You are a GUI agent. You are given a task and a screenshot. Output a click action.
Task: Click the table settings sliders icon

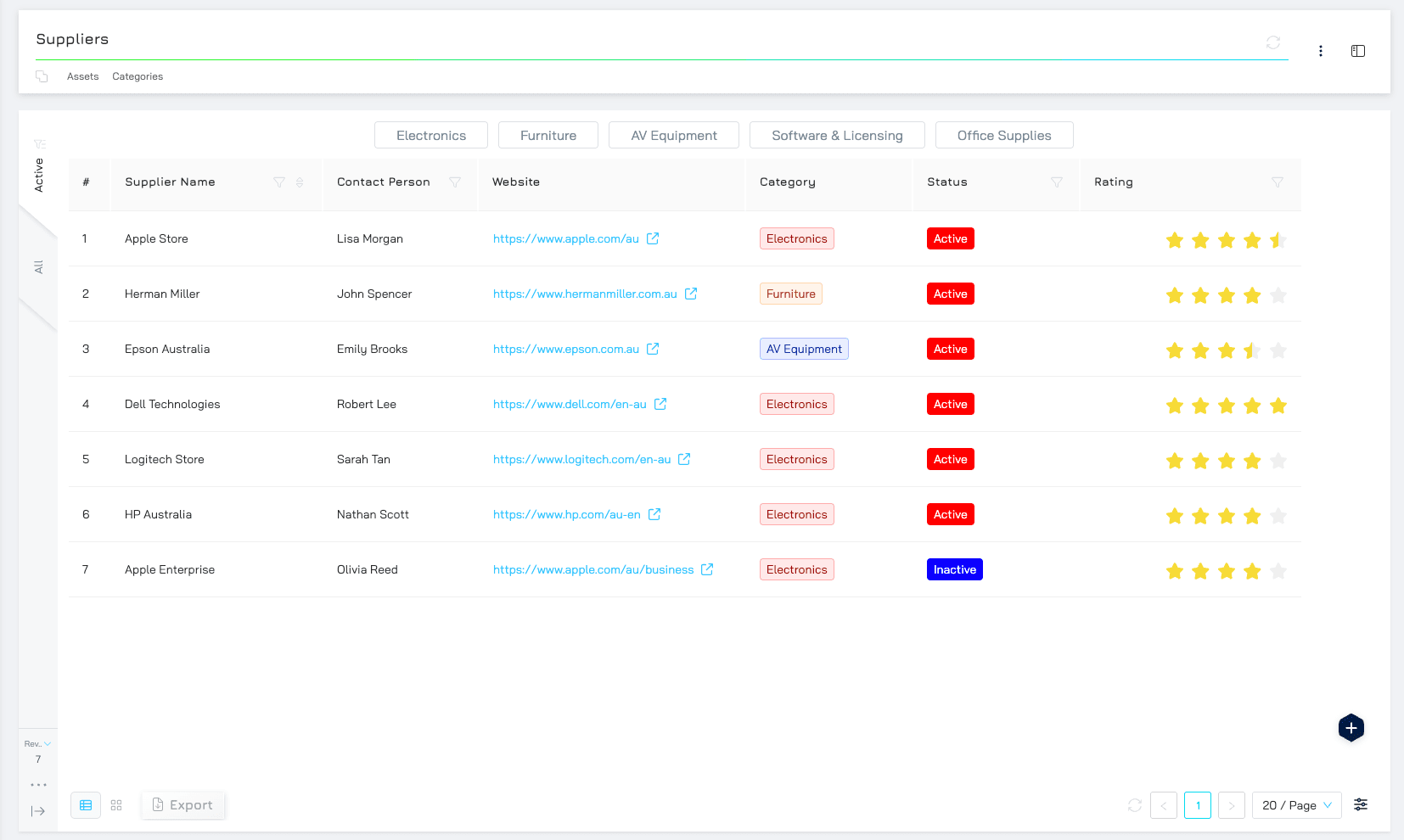(1361, 804)
